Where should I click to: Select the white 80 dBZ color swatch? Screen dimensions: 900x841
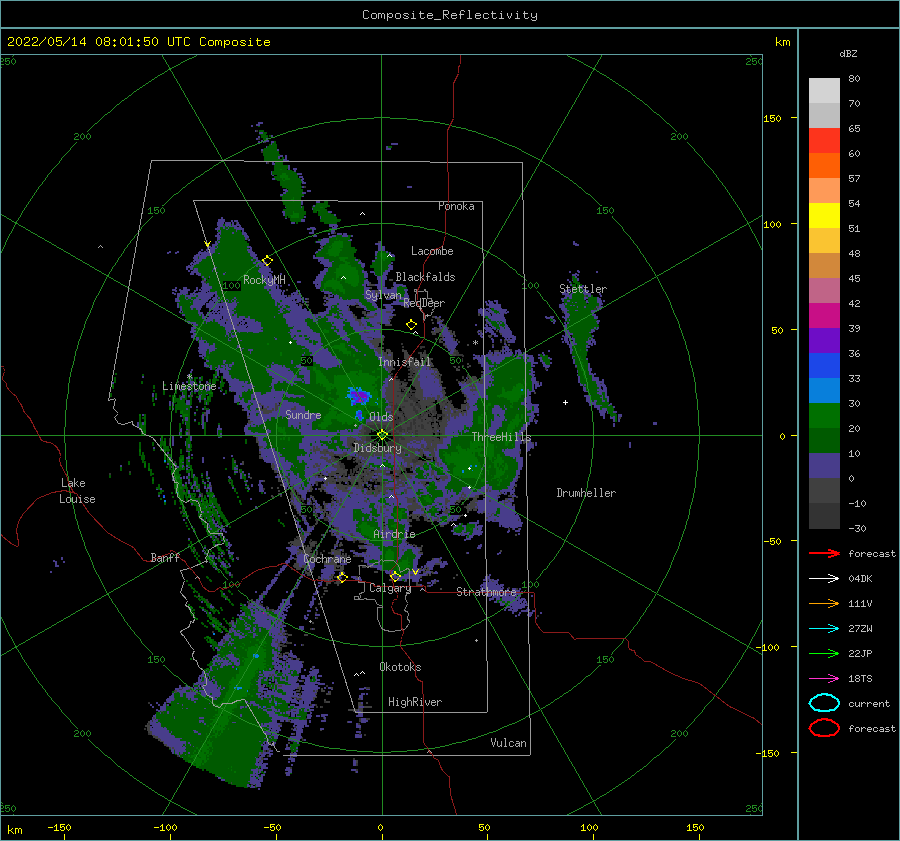(824, 91)
